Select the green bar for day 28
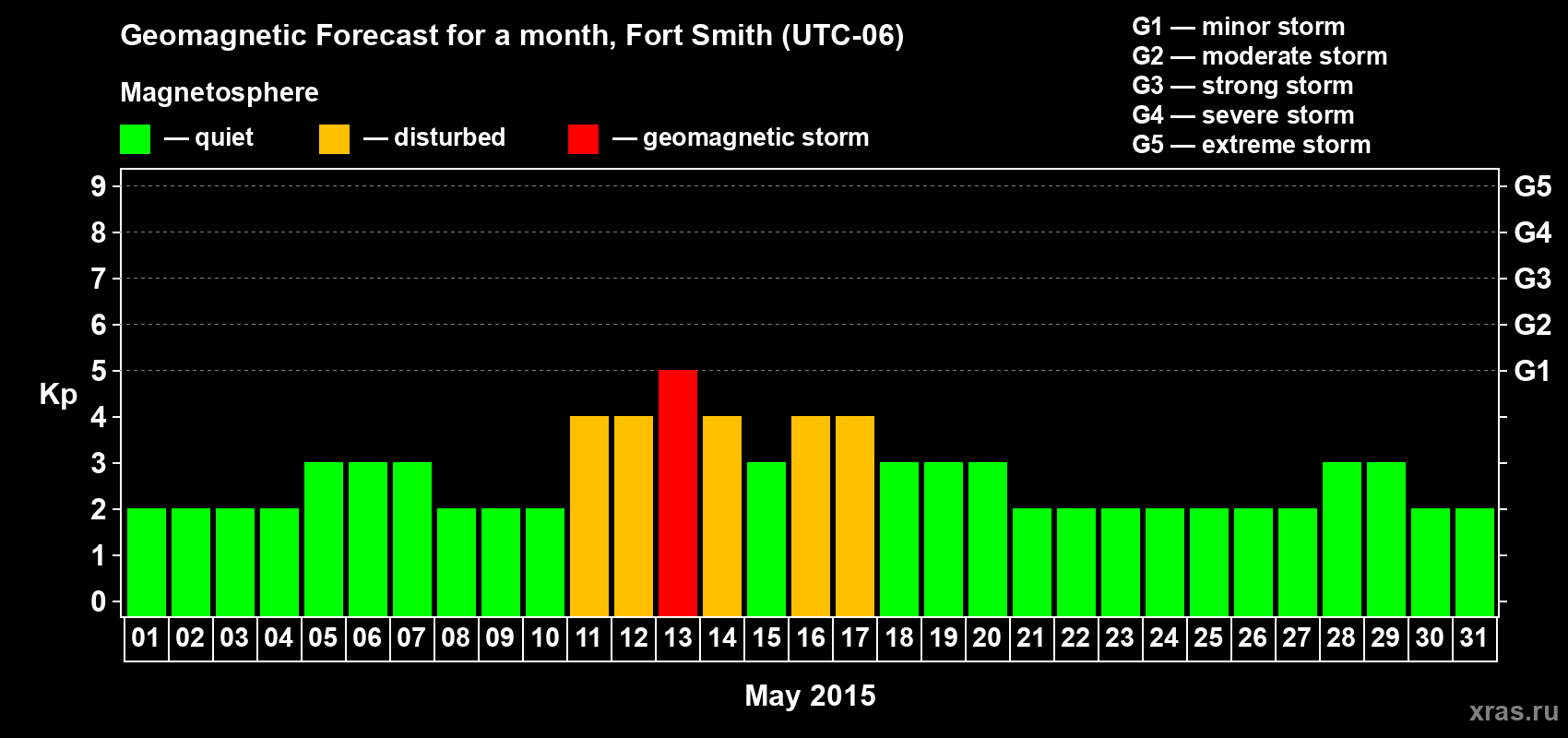The image size is (1568, 738). point(1342,539)
